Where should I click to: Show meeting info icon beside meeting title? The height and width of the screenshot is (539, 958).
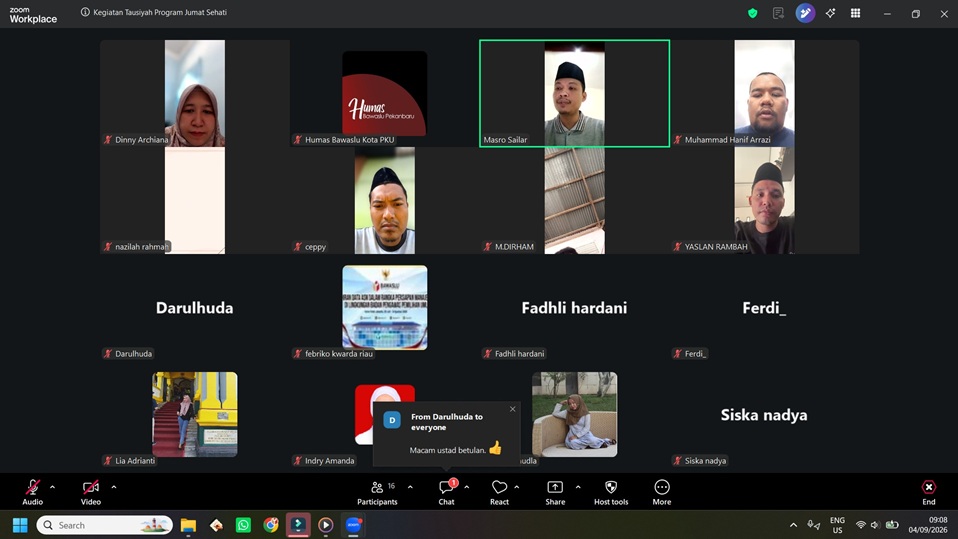(x=85, y=12)
